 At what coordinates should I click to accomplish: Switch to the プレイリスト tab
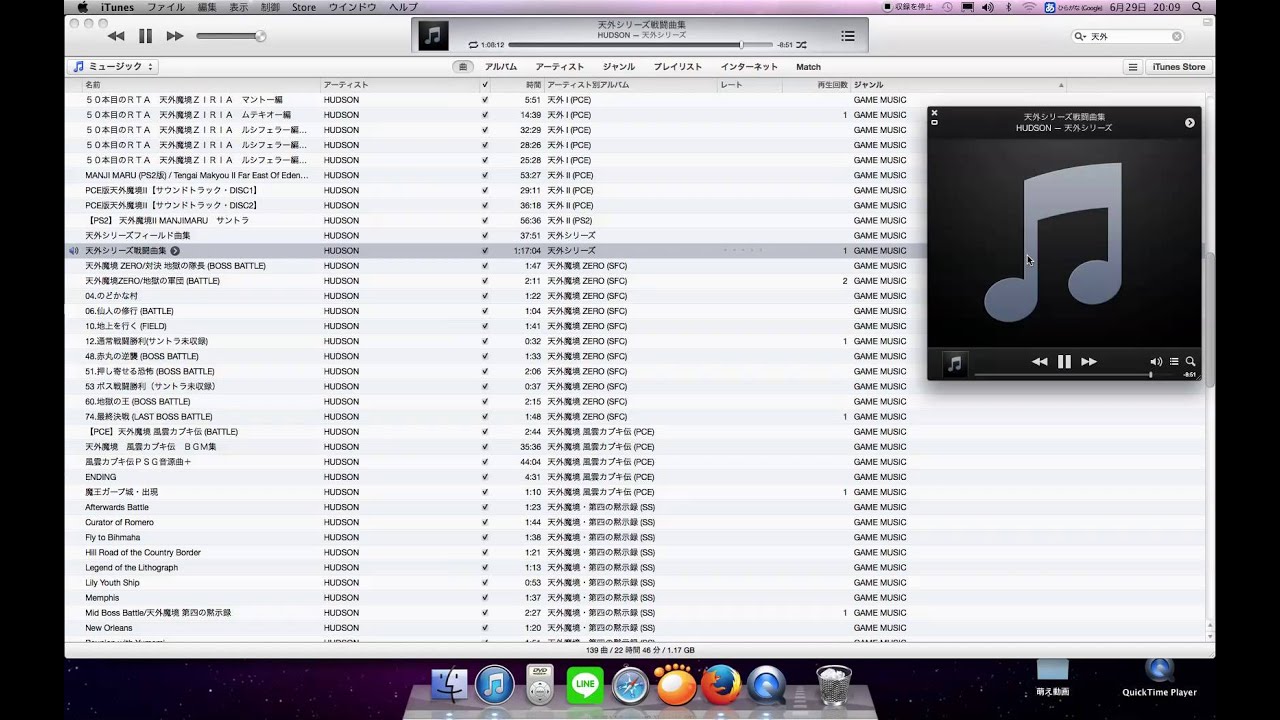coord(677,67)
